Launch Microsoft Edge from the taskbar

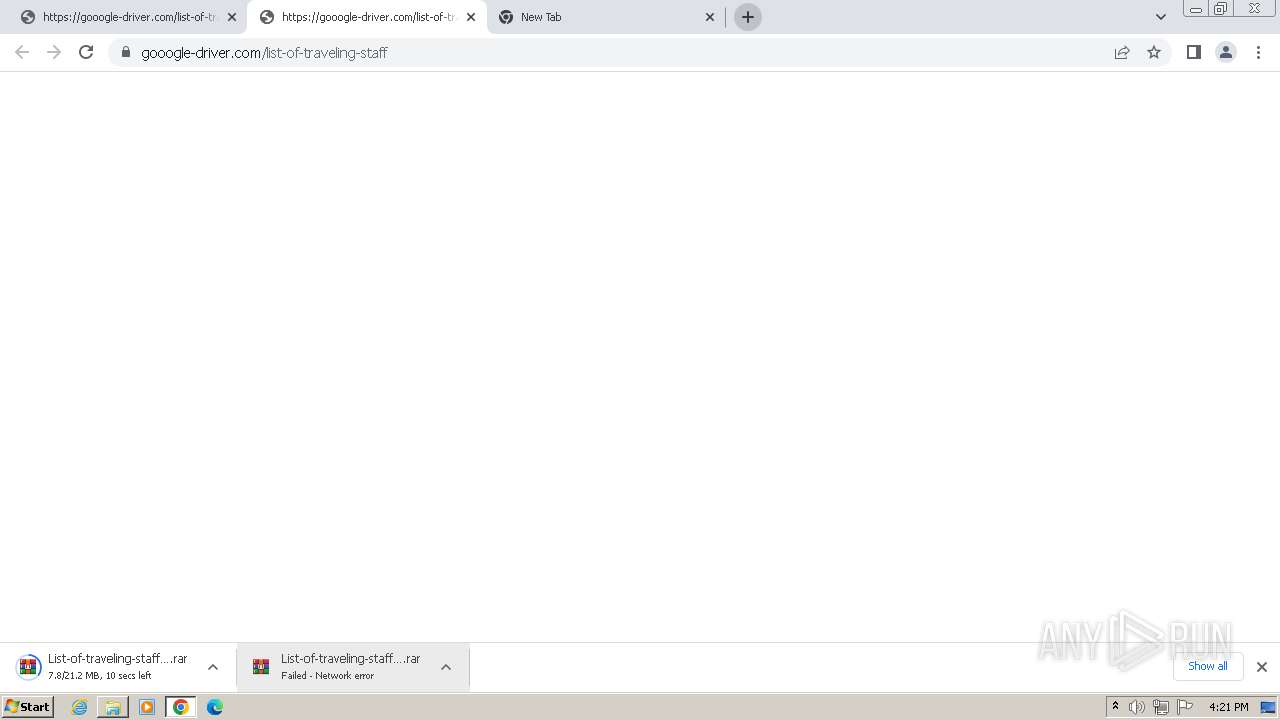tap(215, 707)
